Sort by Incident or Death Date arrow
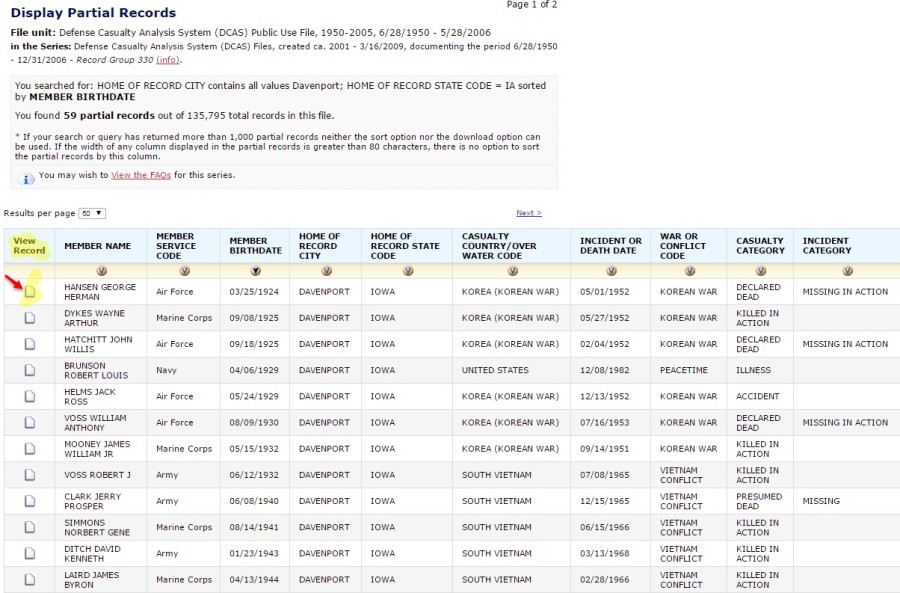The image size is (900, 593). [x=611, y=271]
